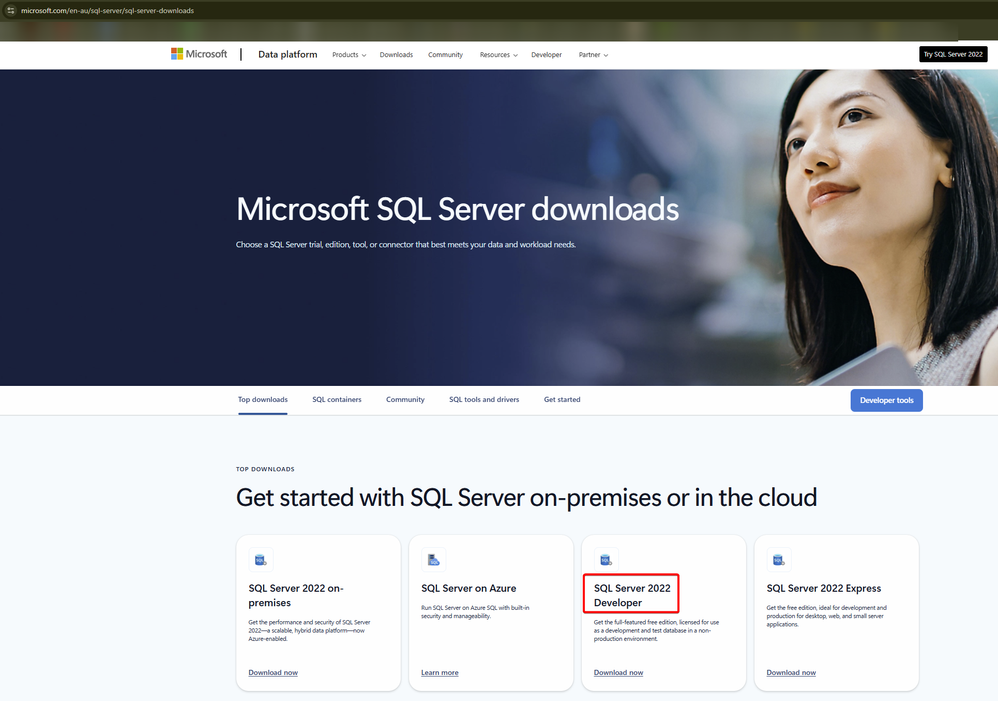Select the Top downloads tab
Image resolution: width=998 pixels, height=701 pixels.
263,400
